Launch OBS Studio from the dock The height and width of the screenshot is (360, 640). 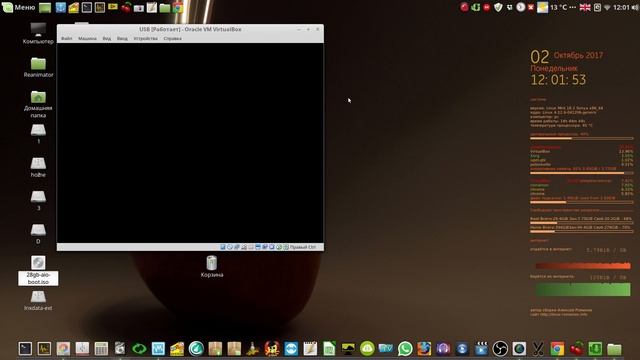[500, 349]
